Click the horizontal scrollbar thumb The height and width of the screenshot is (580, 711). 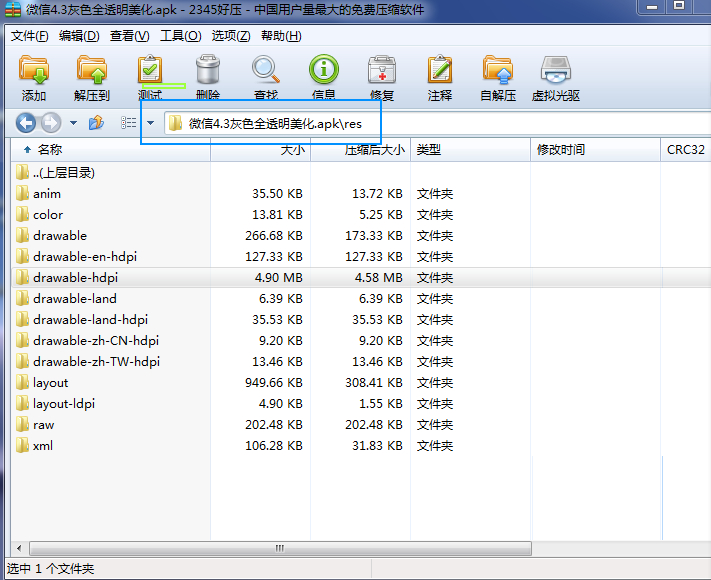(x=280, y=548)
